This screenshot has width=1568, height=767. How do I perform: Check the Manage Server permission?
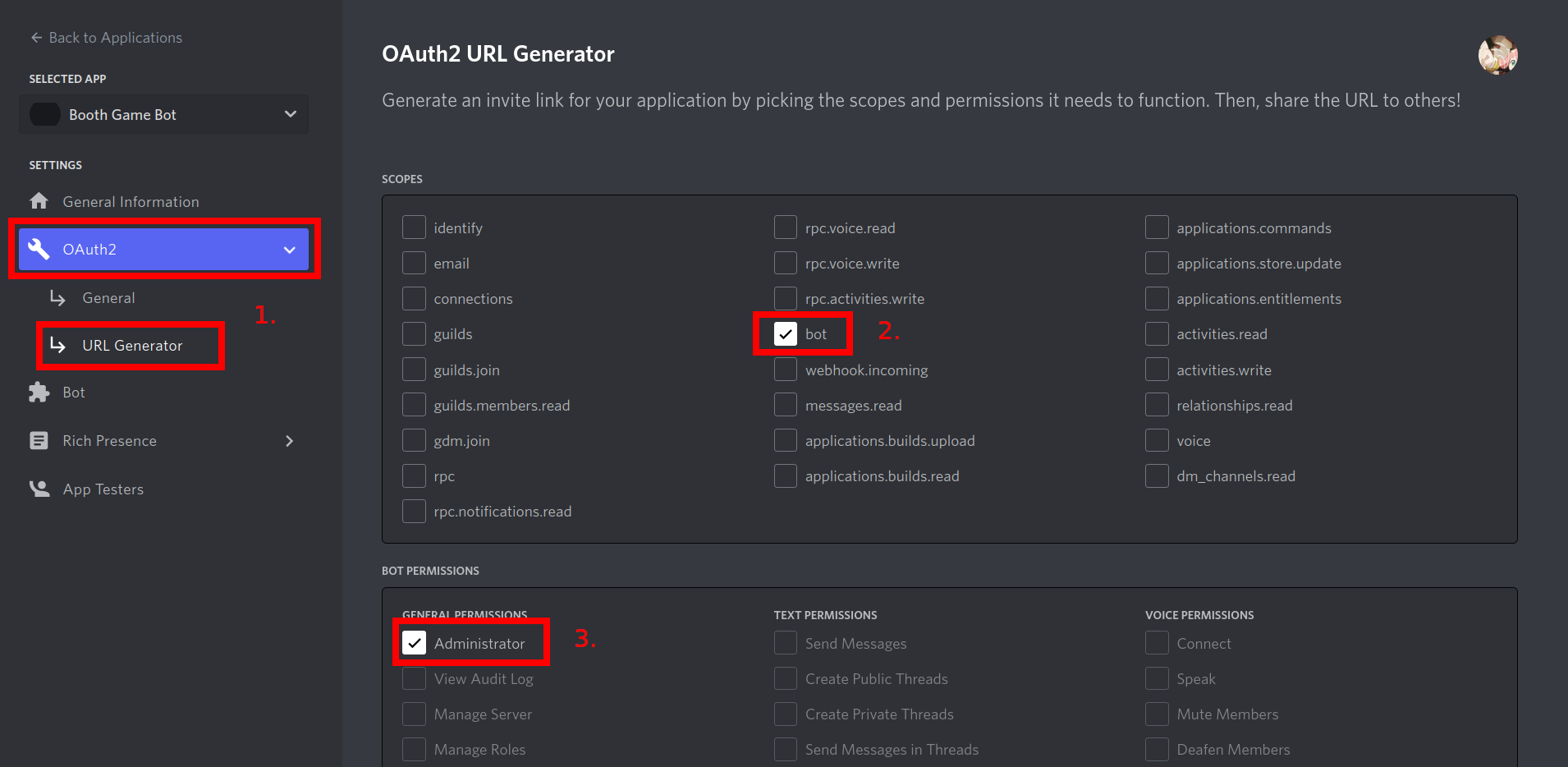(414, 714)
